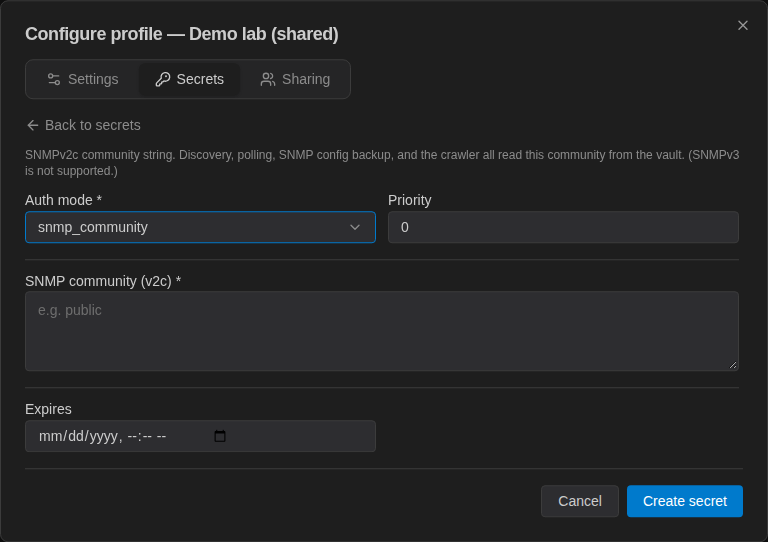Click the Expires label
This screenshot has height=542, width=768.
point(48,409)
